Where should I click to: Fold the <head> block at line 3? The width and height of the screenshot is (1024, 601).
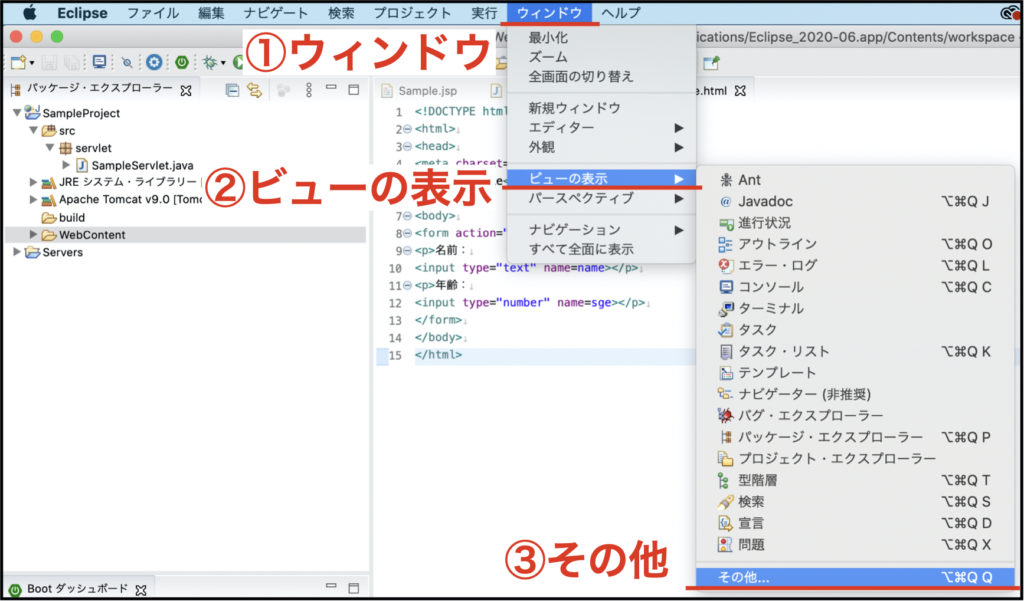click(x=408, y=146)
